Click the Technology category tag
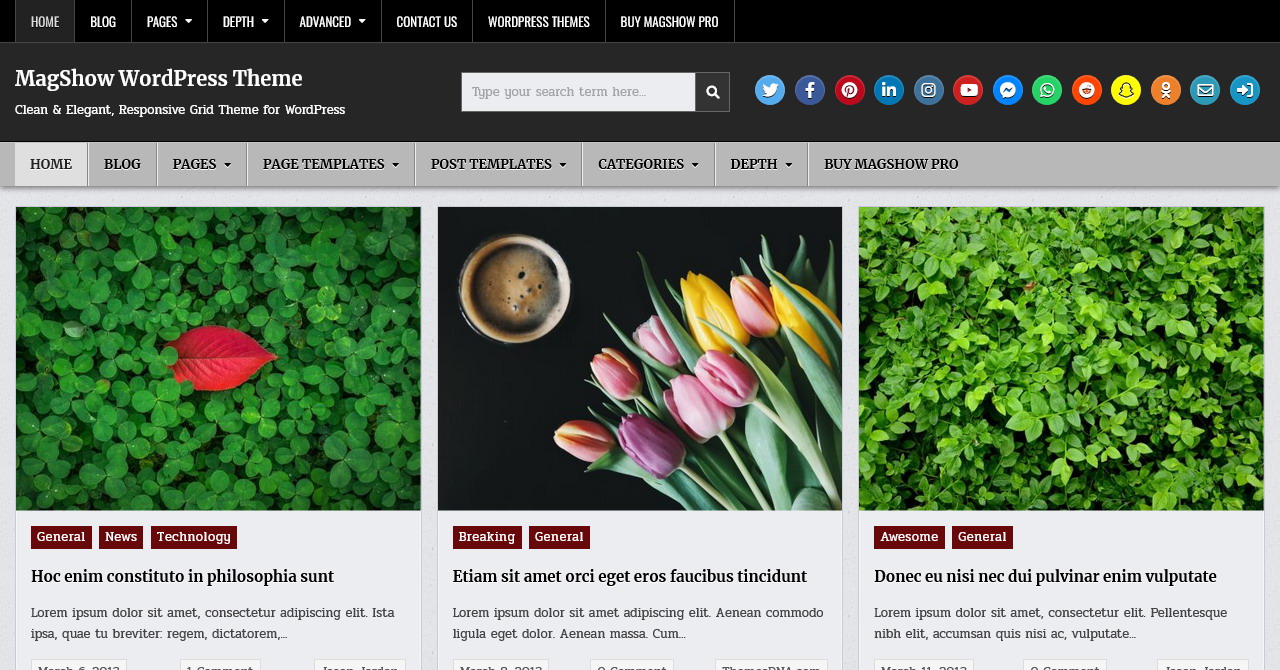1280x670 pixels. point(194,537)
